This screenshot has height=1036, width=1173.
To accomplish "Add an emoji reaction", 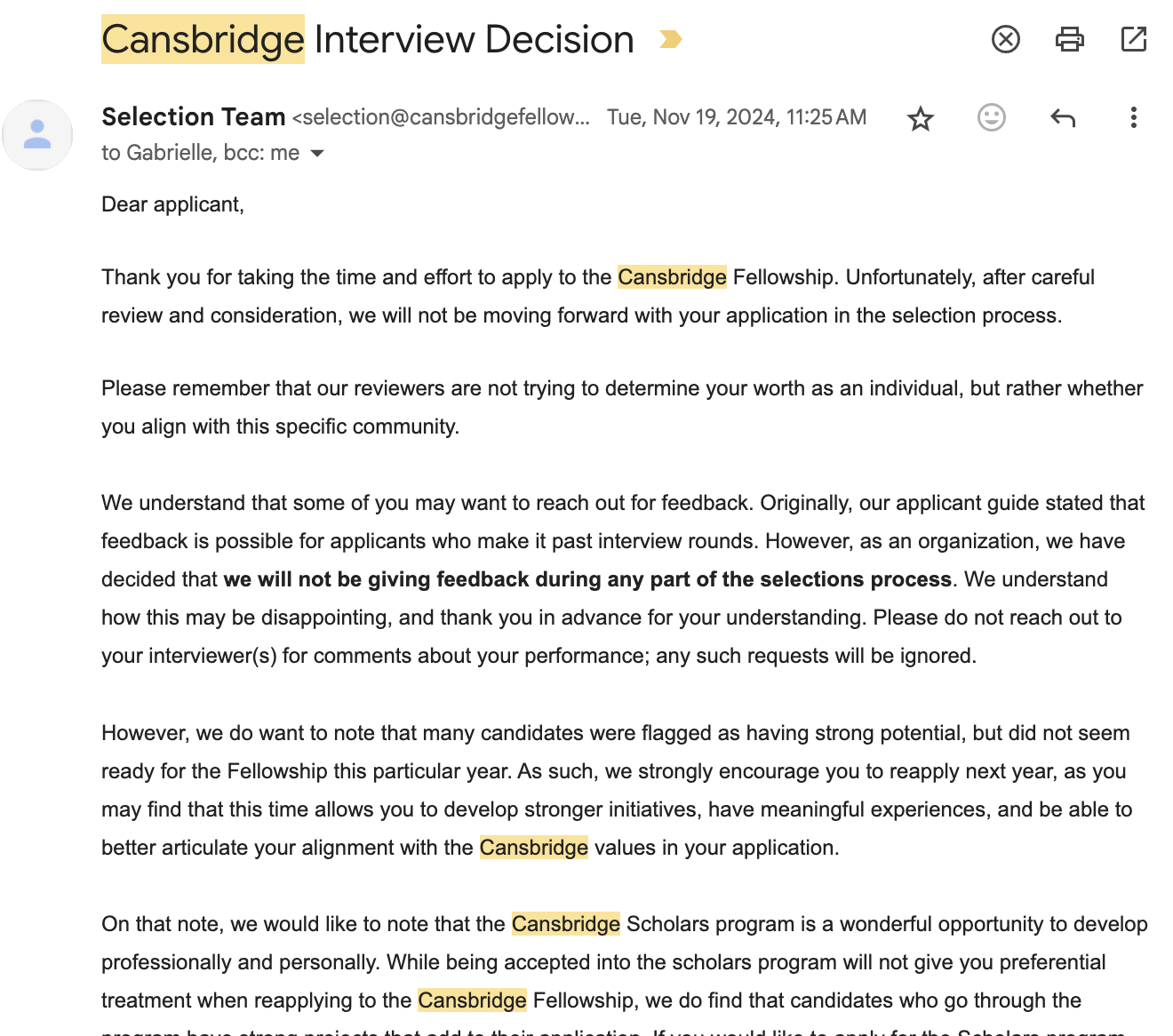I will pyautogui.click(x=991, y=117).
